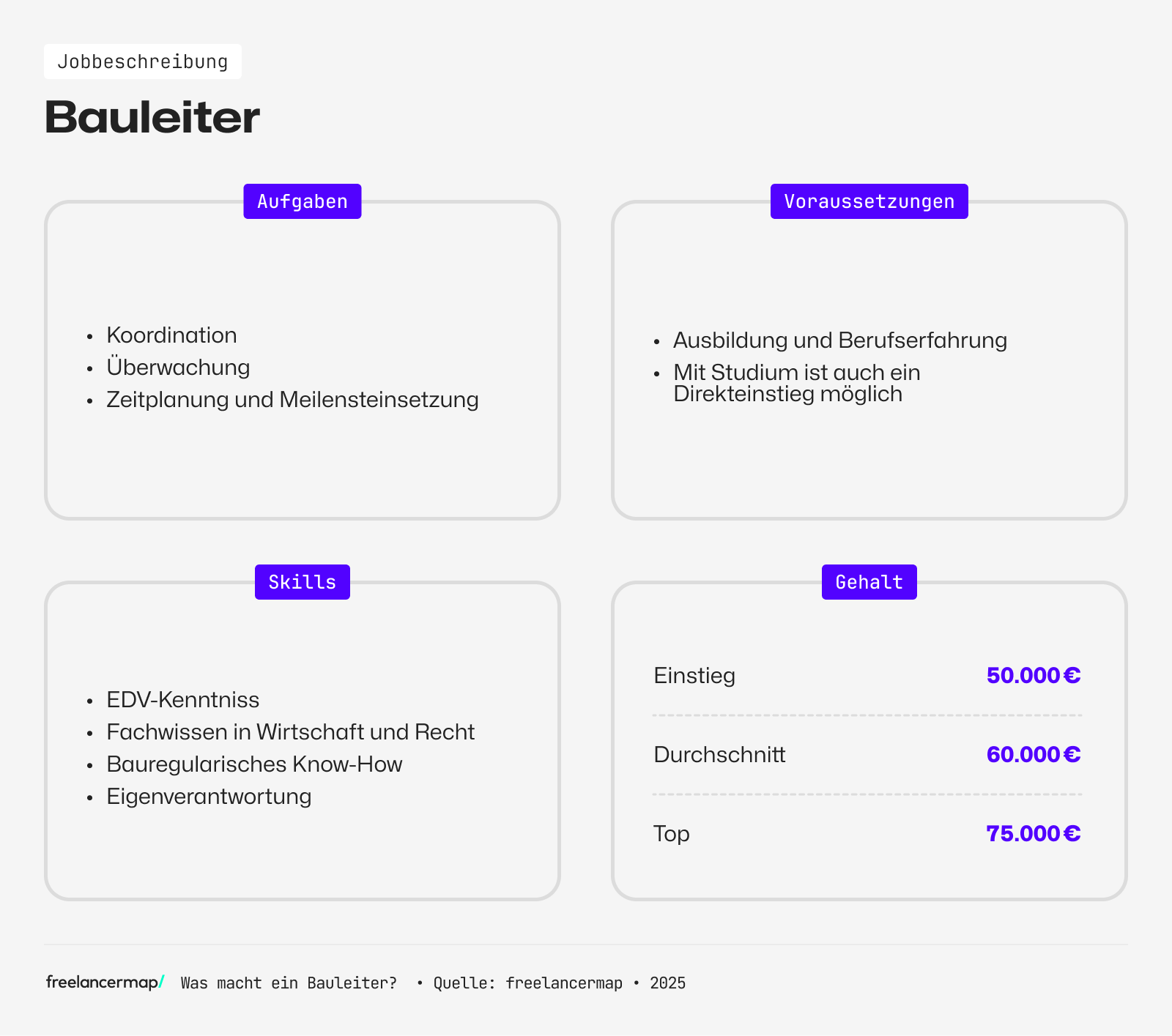Click Zeitplanung und Meilensteinsetzung item

pos(292,400)
